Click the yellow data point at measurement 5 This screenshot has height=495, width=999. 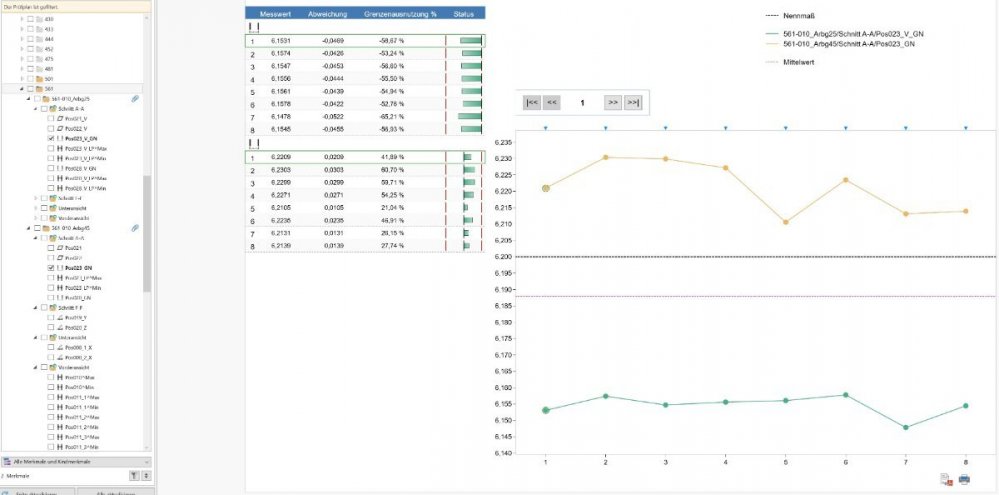click(x=786, y=222)
